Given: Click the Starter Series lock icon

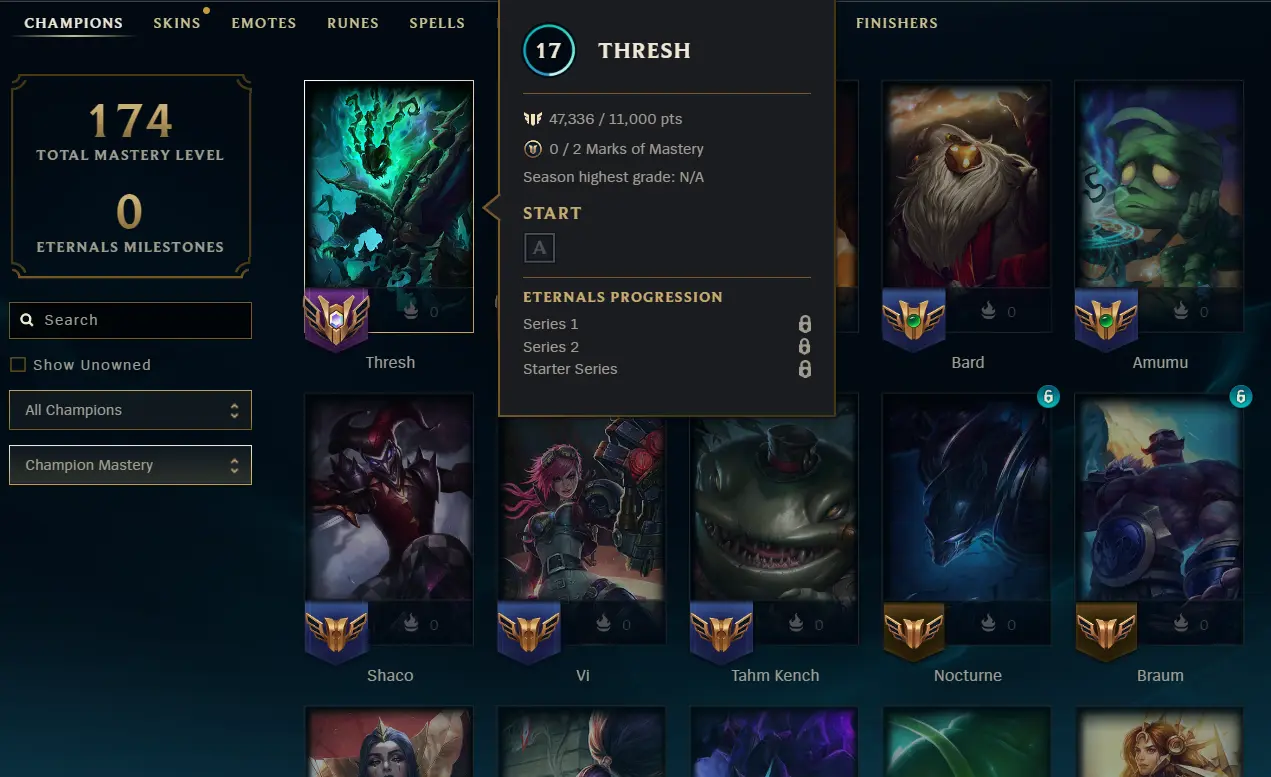Looking at the screenshot, I should click(x=804, y=369).
